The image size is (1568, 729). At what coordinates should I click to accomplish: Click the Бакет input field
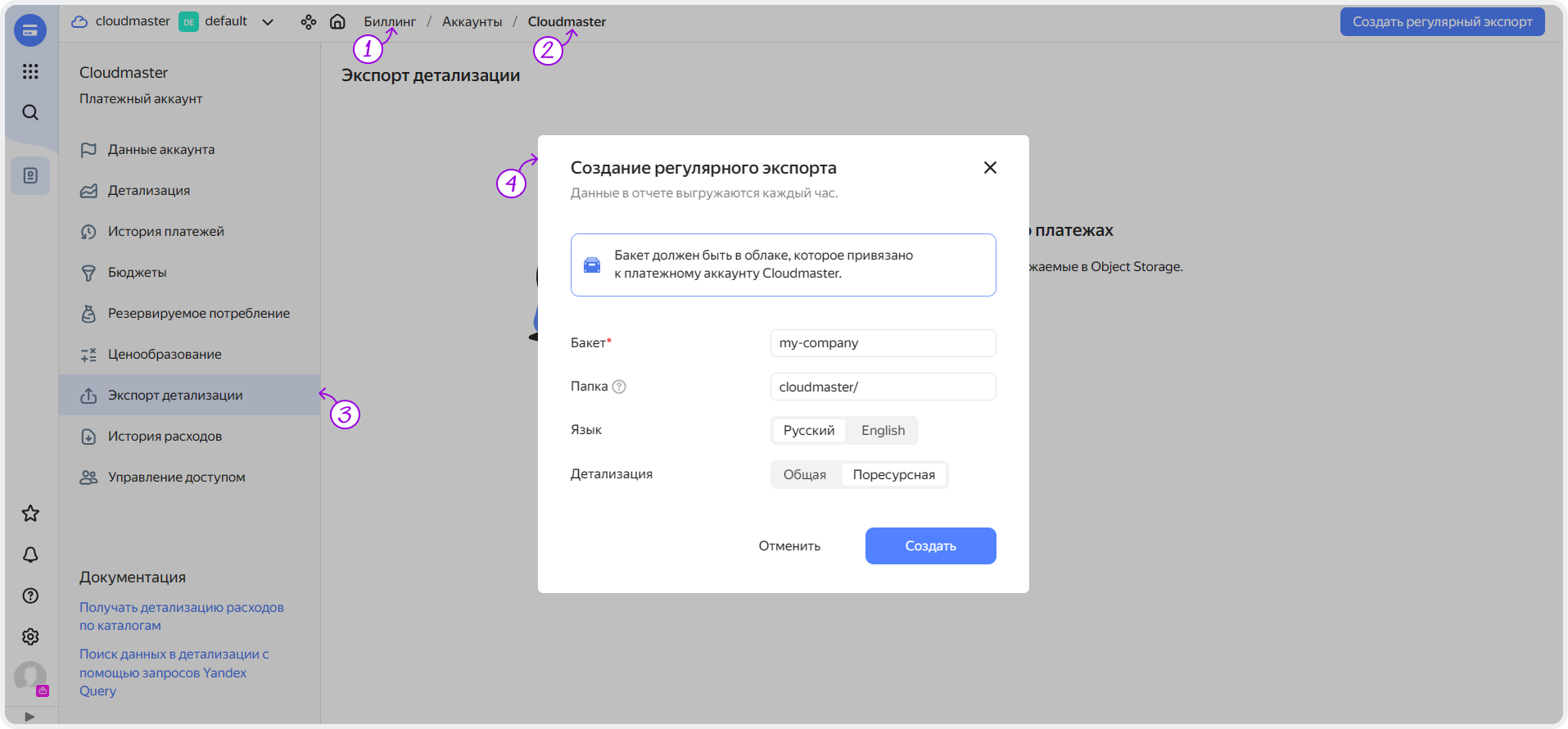[x=883, y=343]
